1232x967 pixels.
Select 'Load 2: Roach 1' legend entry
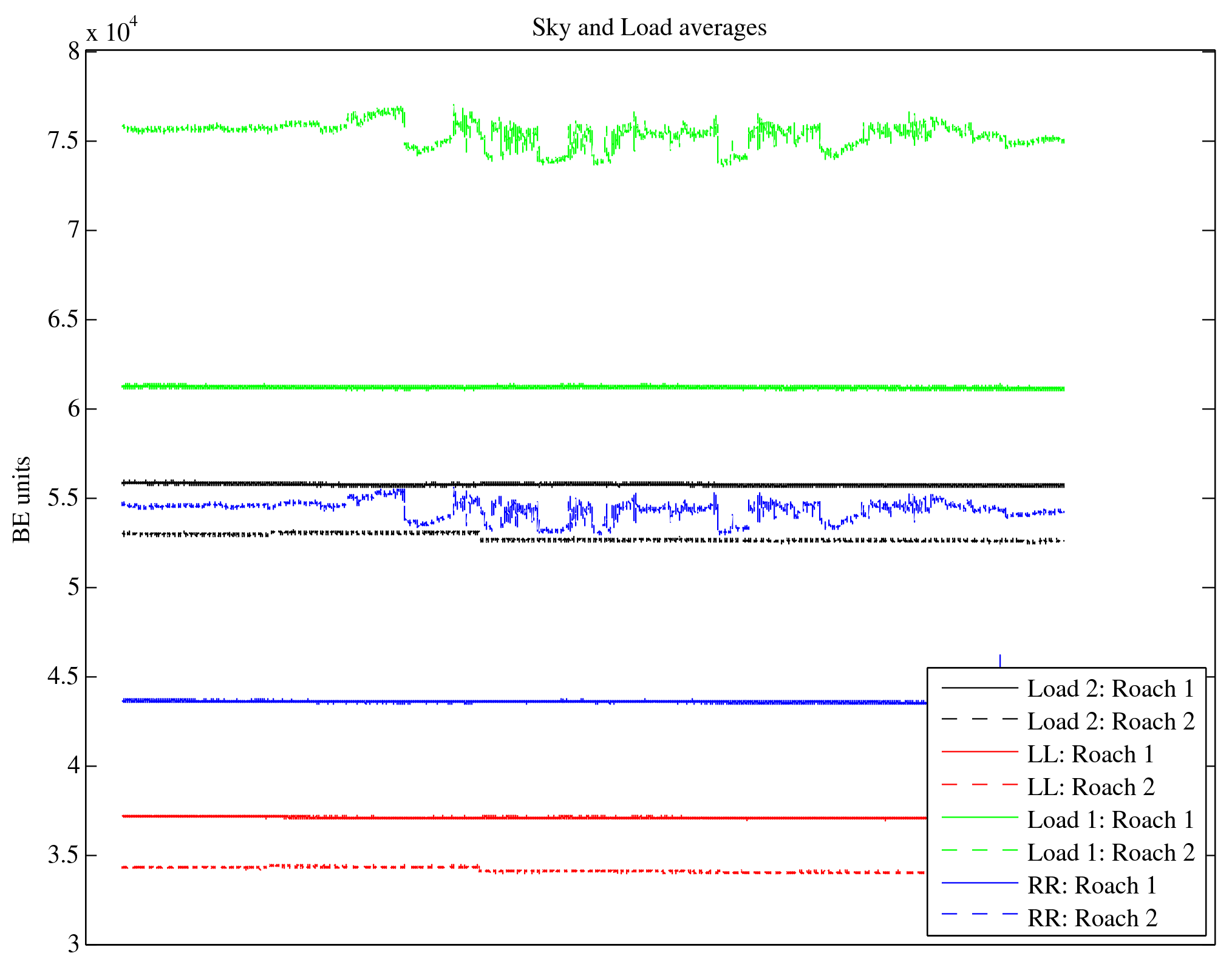click(1110, 689)
